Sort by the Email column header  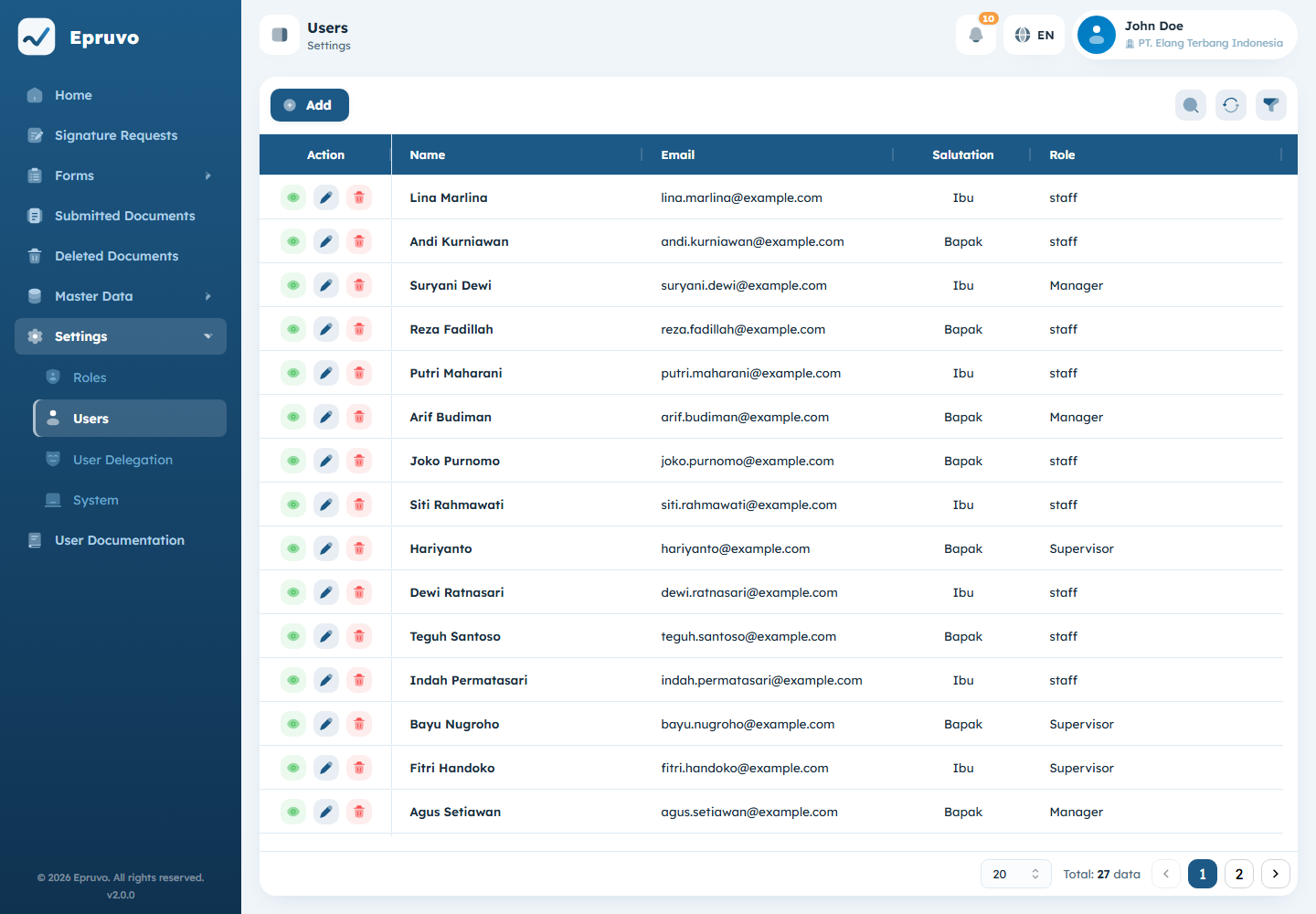point(768,154)
